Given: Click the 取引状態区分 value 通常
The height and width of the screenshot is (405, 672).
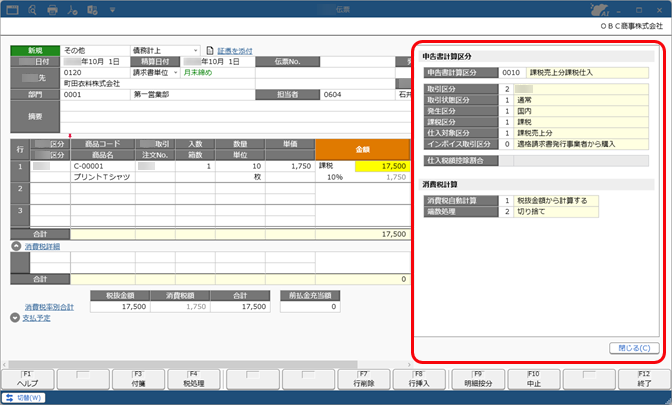Looking at the screenshot, I should coord(582,100).
